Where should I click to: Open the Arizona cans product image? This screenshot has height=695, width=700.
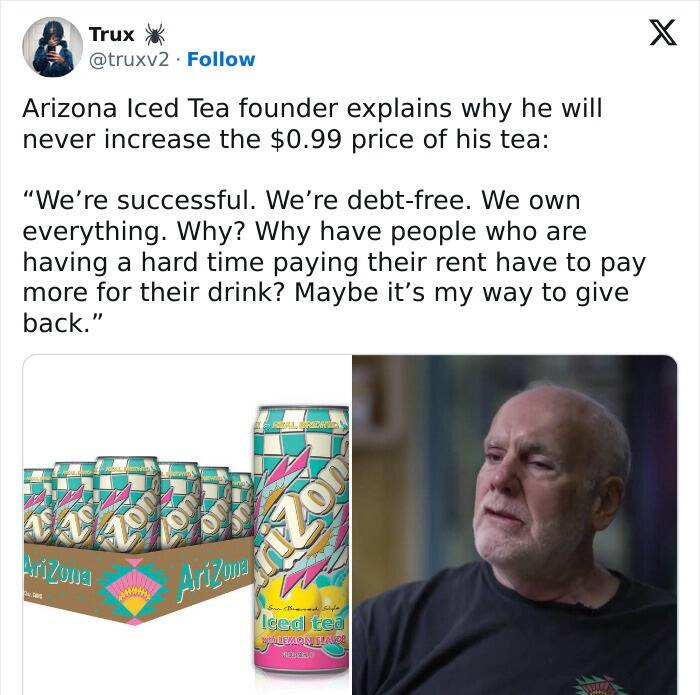tap(188, 524)
